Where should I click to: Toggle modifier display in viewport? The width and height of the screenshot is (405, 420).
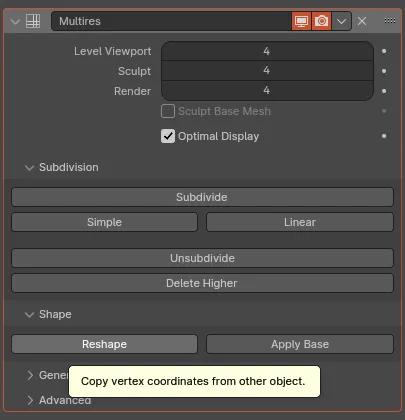pyautogui.click(x=301, y=21)
